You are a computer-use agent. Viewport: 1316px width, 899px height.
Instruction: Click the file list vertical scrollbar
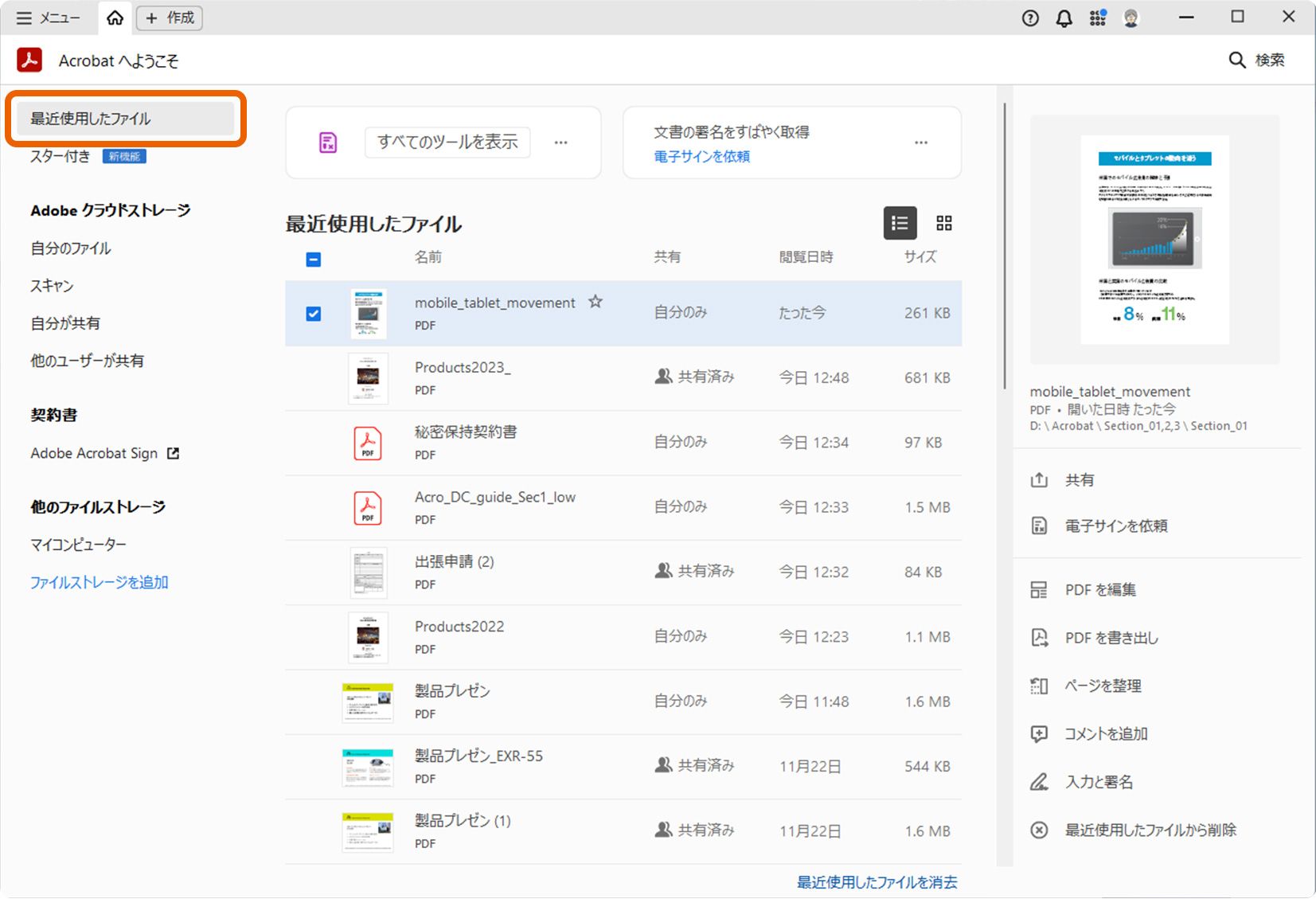click(1005, 247)
